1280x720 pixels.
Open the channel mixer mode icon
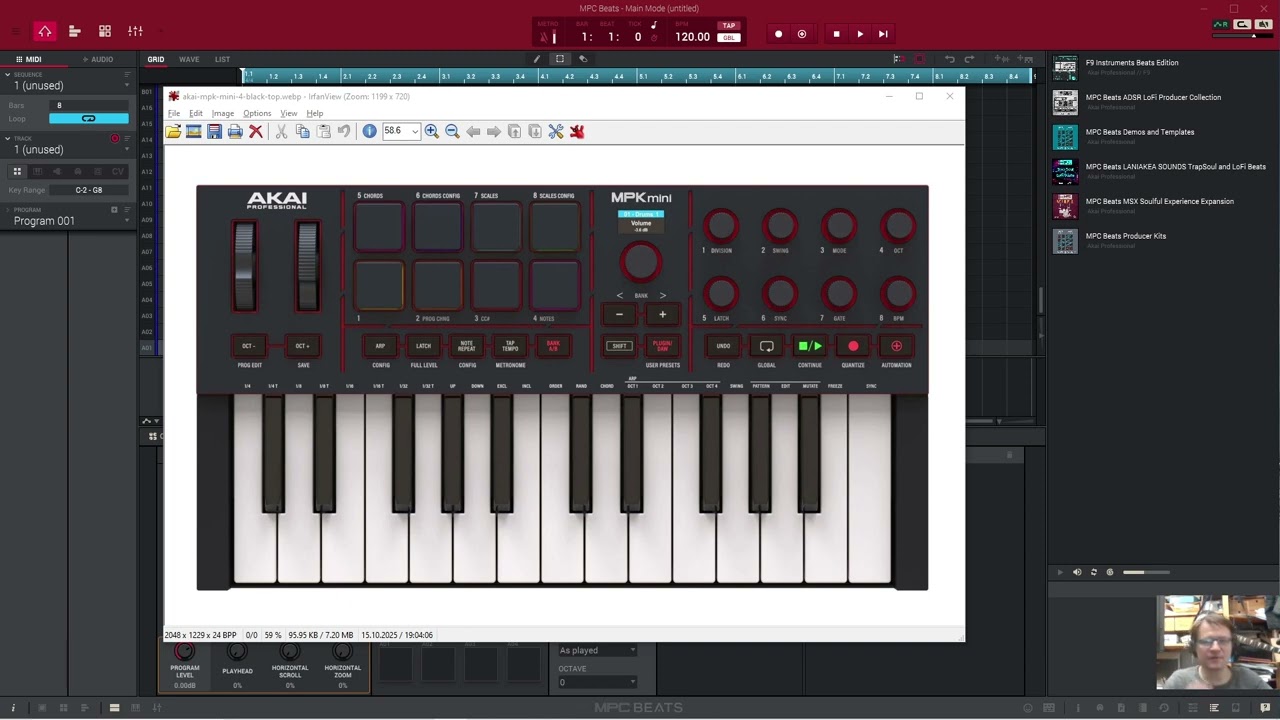coord(135,31)
